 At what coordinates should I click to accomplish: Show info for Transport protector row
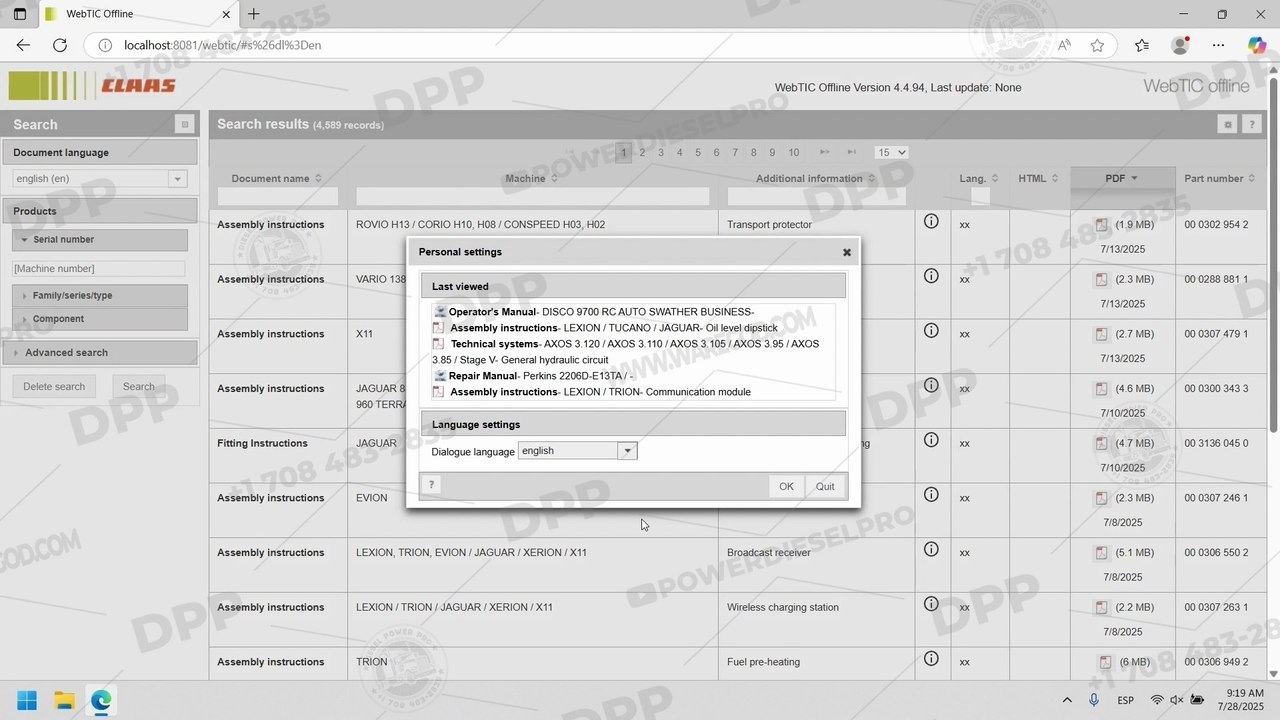click(x=931, y=221)
